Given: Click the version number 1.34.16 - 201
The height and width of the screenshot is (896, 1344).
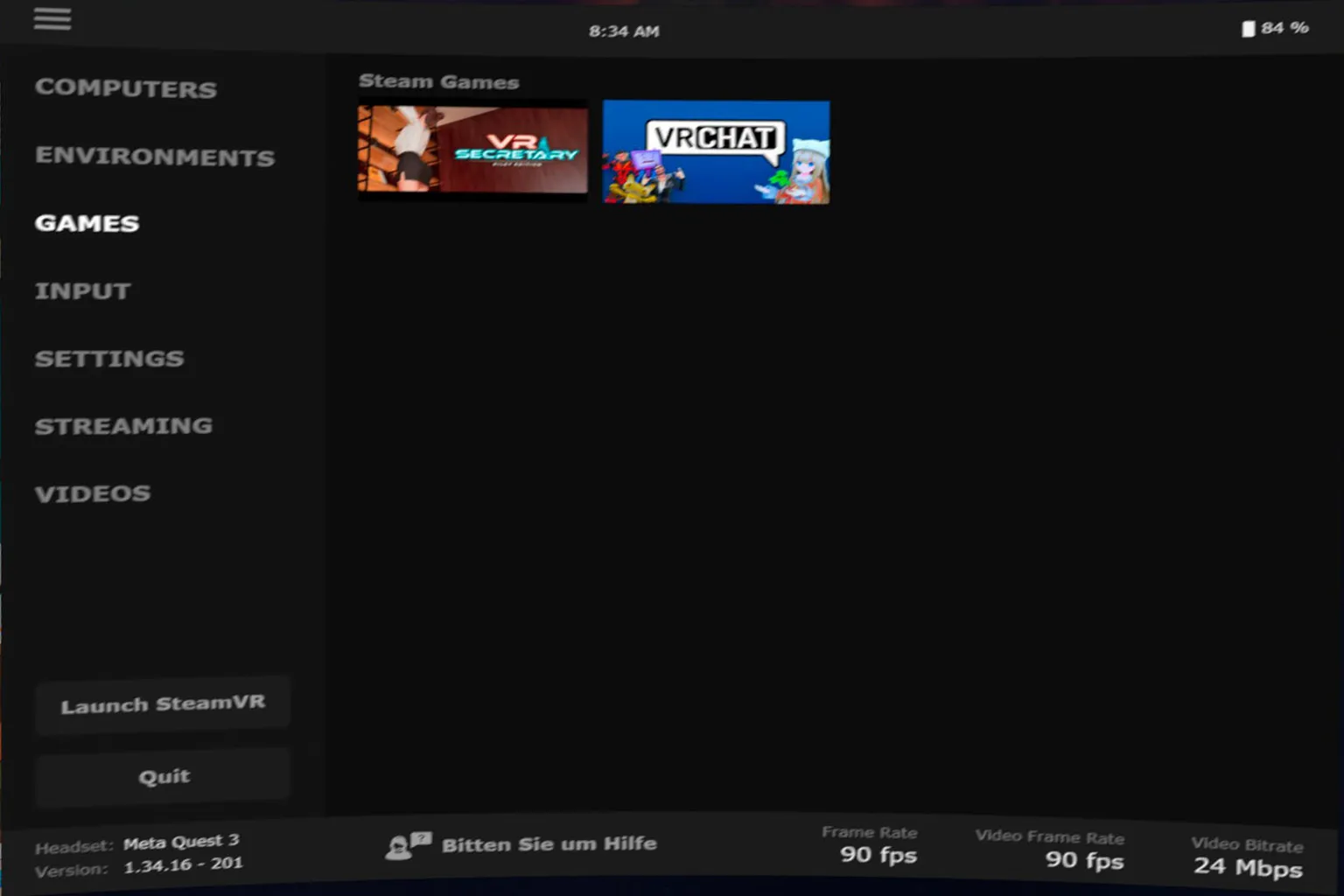Looking at the screenshot, I should pyautogui.click(x=183, y=864).
